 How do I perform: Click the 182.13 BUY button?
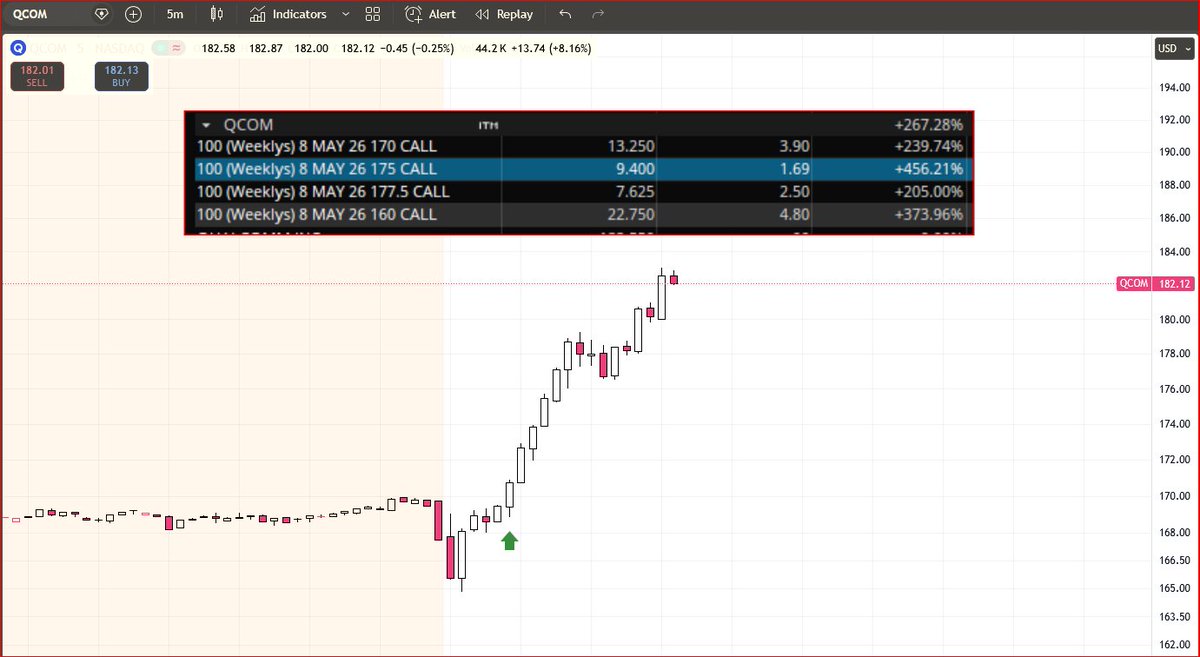(x=121, y=76)
